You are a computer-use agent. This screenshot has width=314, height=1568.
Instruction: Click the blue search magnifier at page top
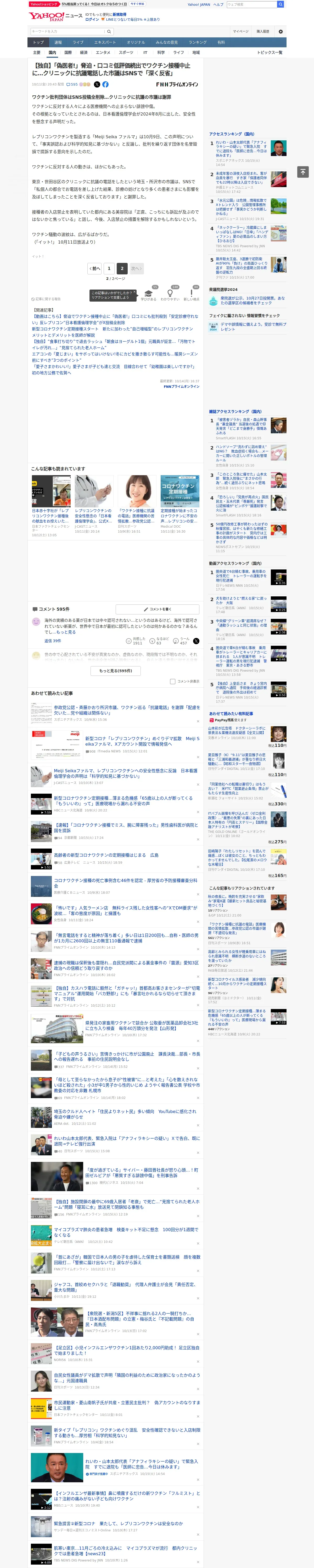281,4
